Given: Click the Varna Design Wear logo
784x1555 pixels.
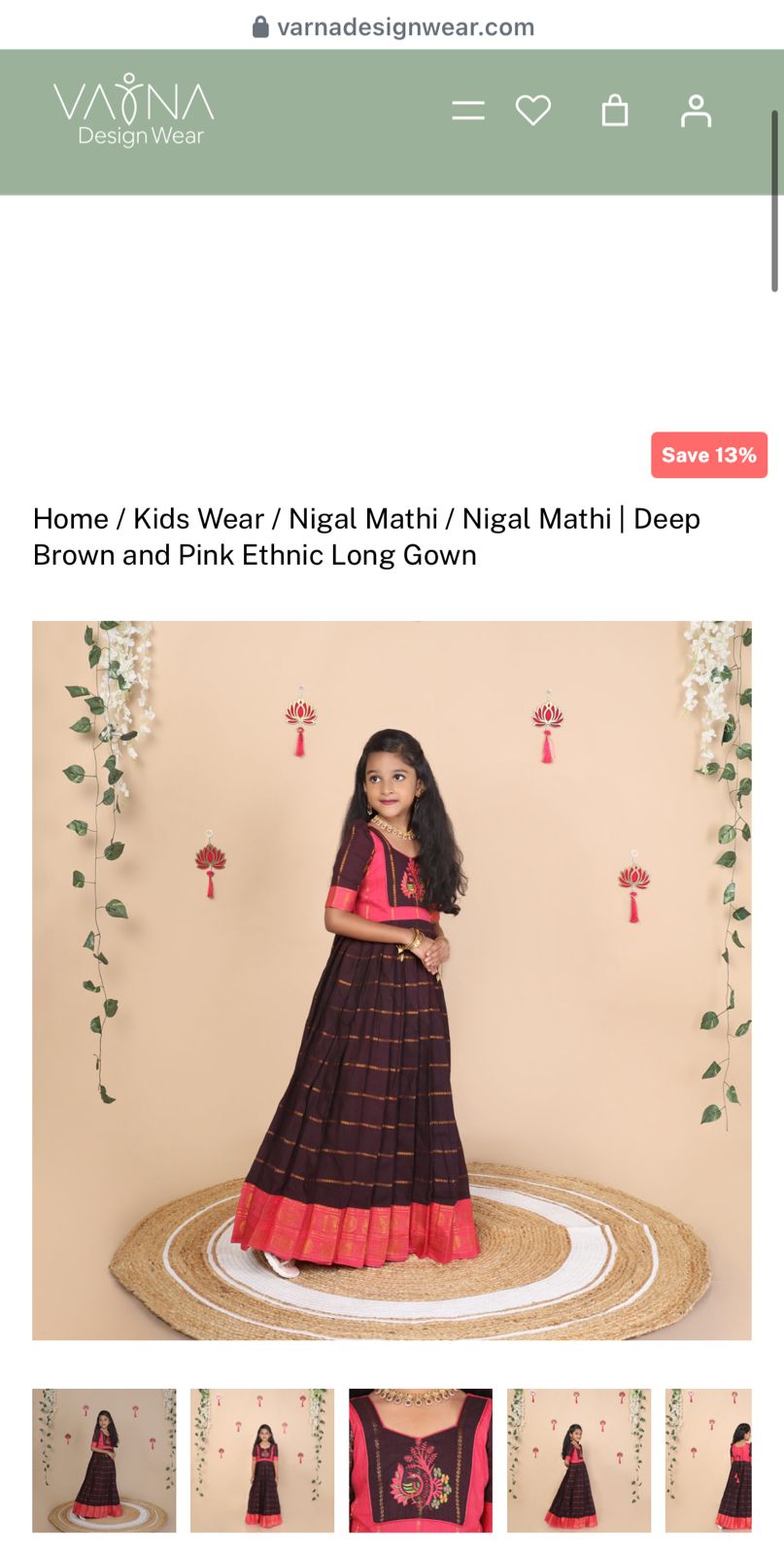Looking at the screenshot, I should (x=134, y=111).
